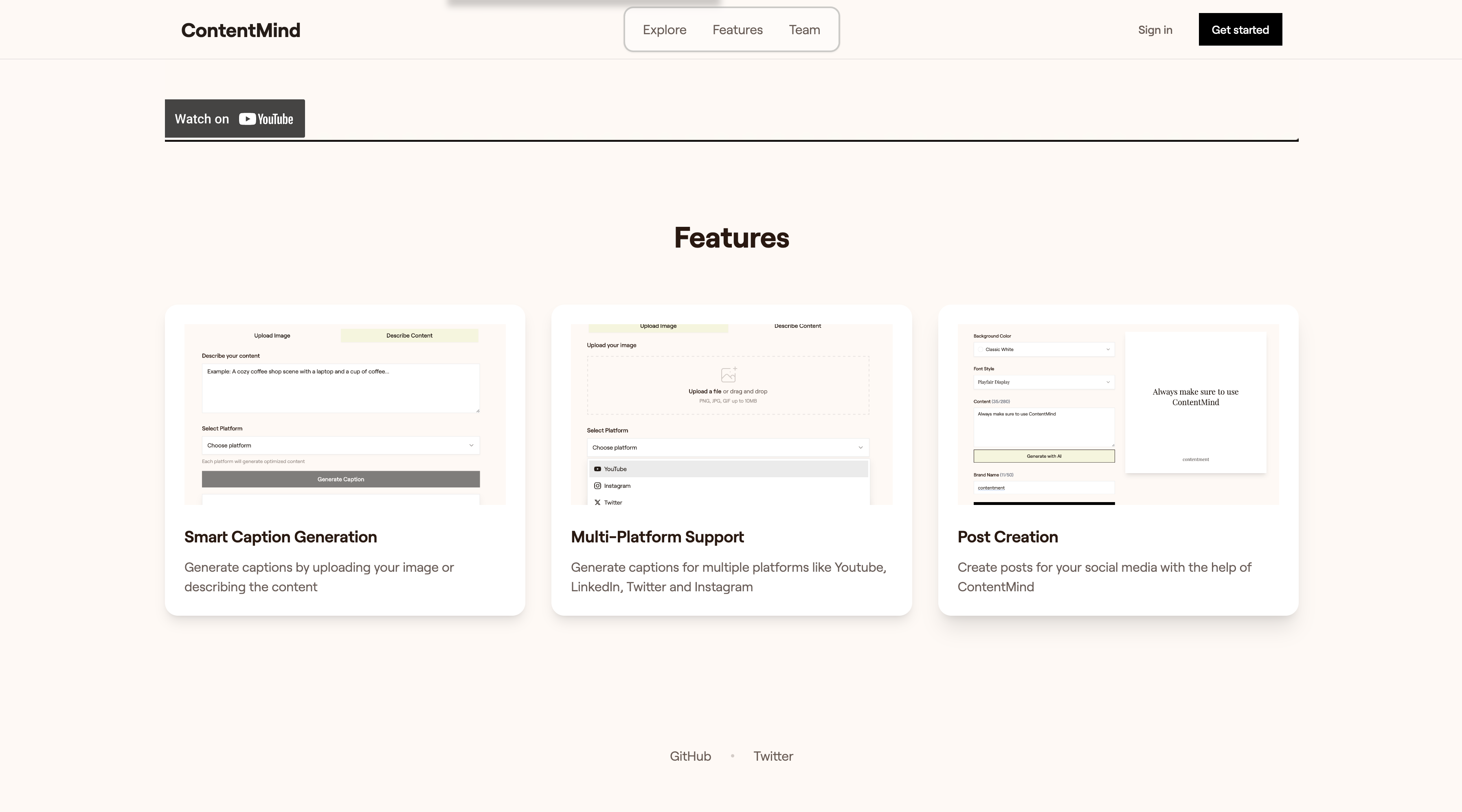Image resolution: width=1462 pixels, height=812 pixels.
Task: Open the Team navigation item
Action: (x=804, y=30)
